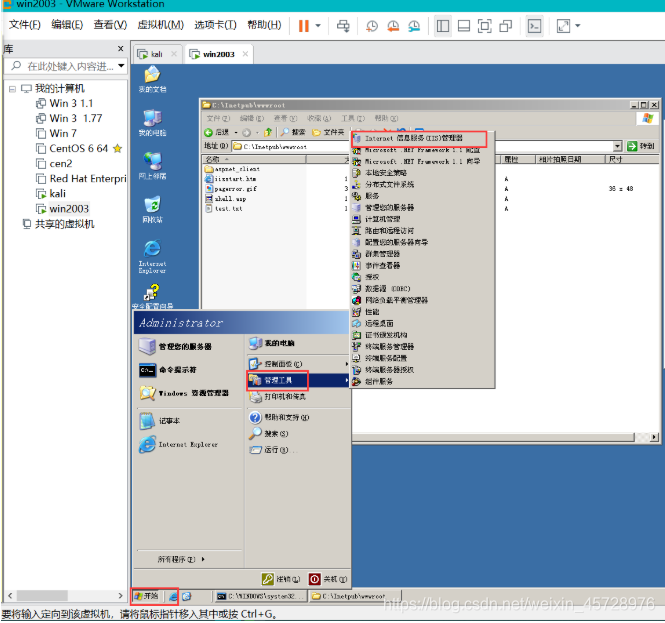Viewport: 665px width, 623px height.
Task: Select the aspnet_client folder
Action: tap(233, 169)
